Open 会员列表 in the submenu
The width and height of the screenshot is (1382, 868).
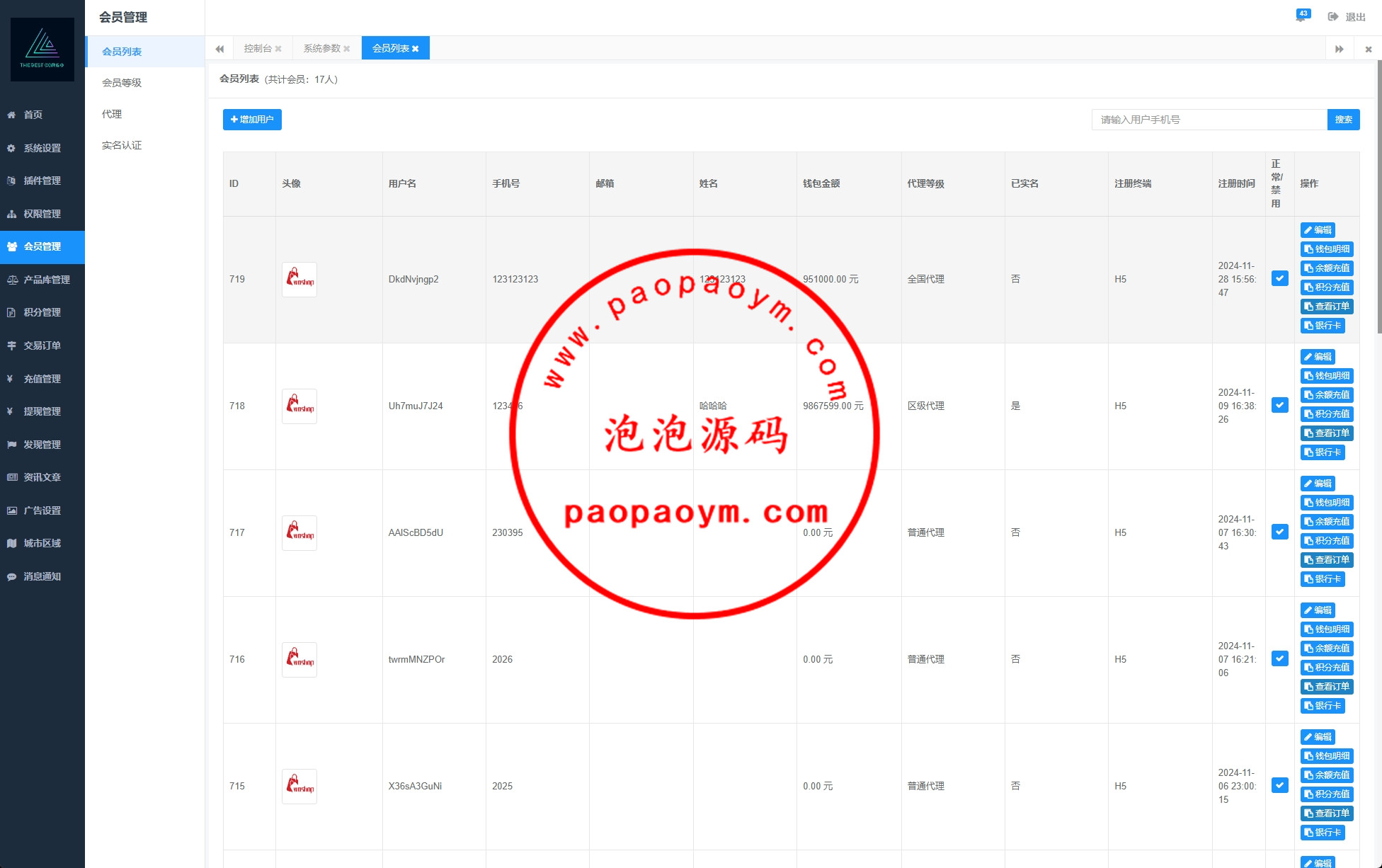point(145,52)
